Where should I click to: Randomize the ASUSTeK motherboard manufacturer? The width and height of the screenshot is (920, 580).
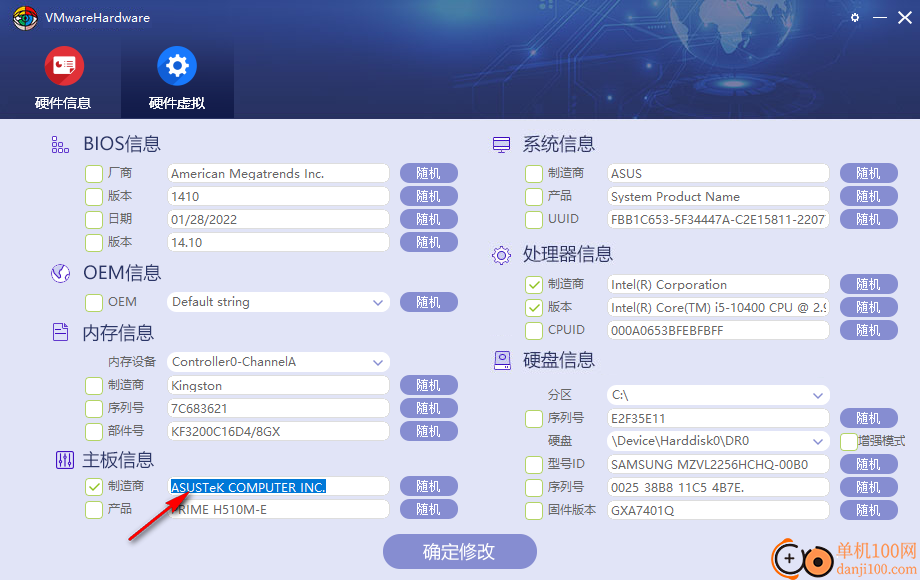pos(428,486)
